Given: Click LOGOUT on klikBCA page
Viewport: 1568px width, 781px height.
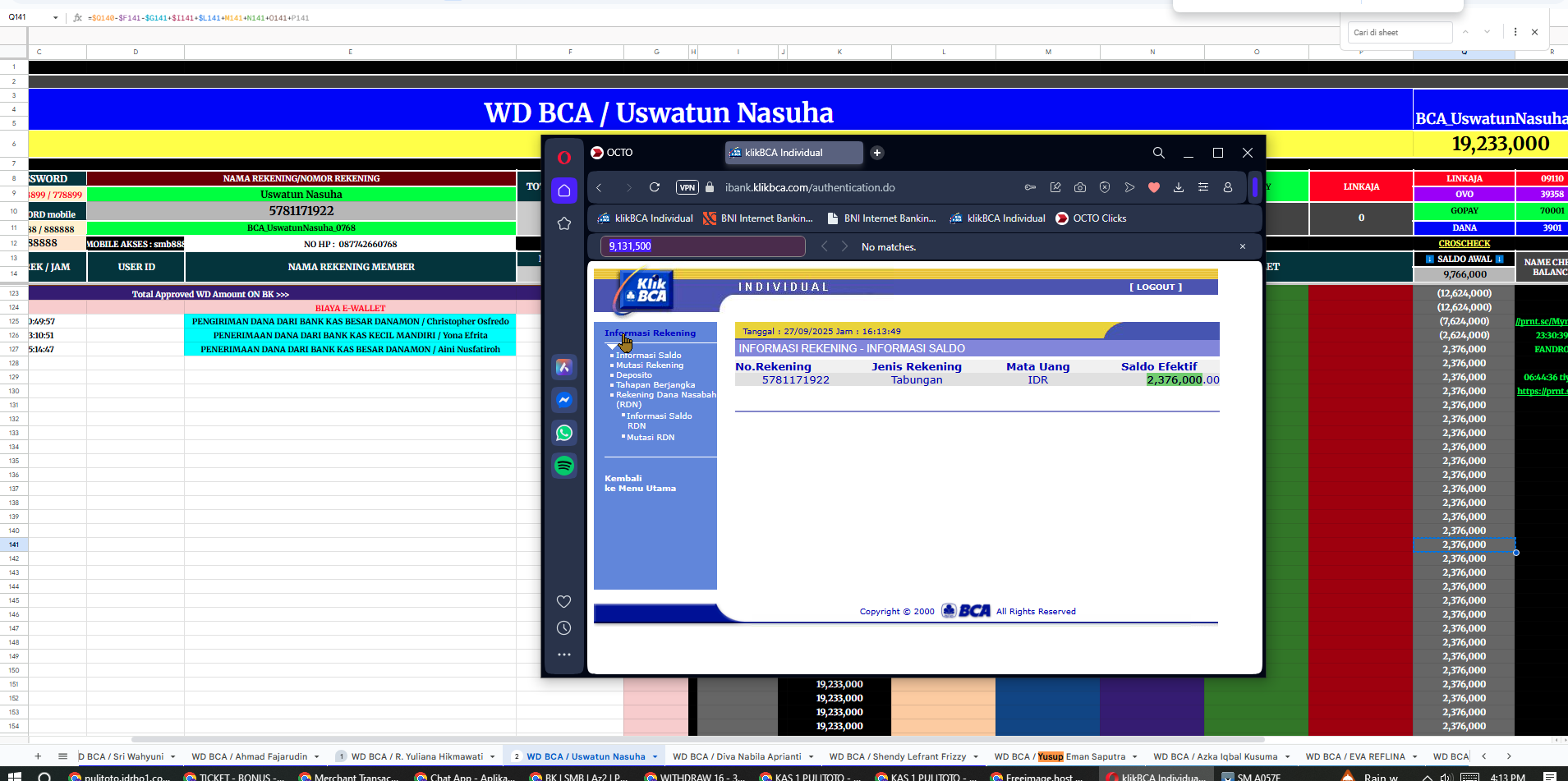Looking at the screenshot, I should 1156,287.
